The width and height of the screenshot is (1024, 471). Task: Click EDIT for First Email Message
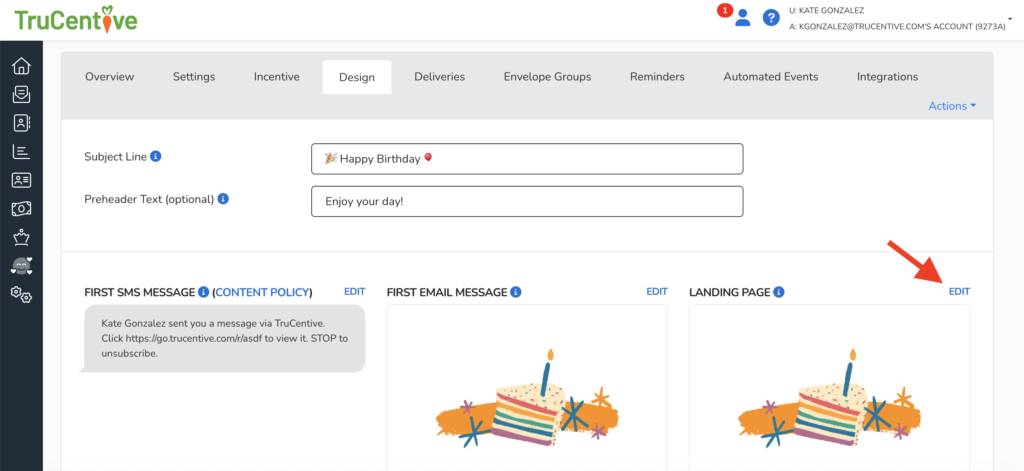[656, 292]
